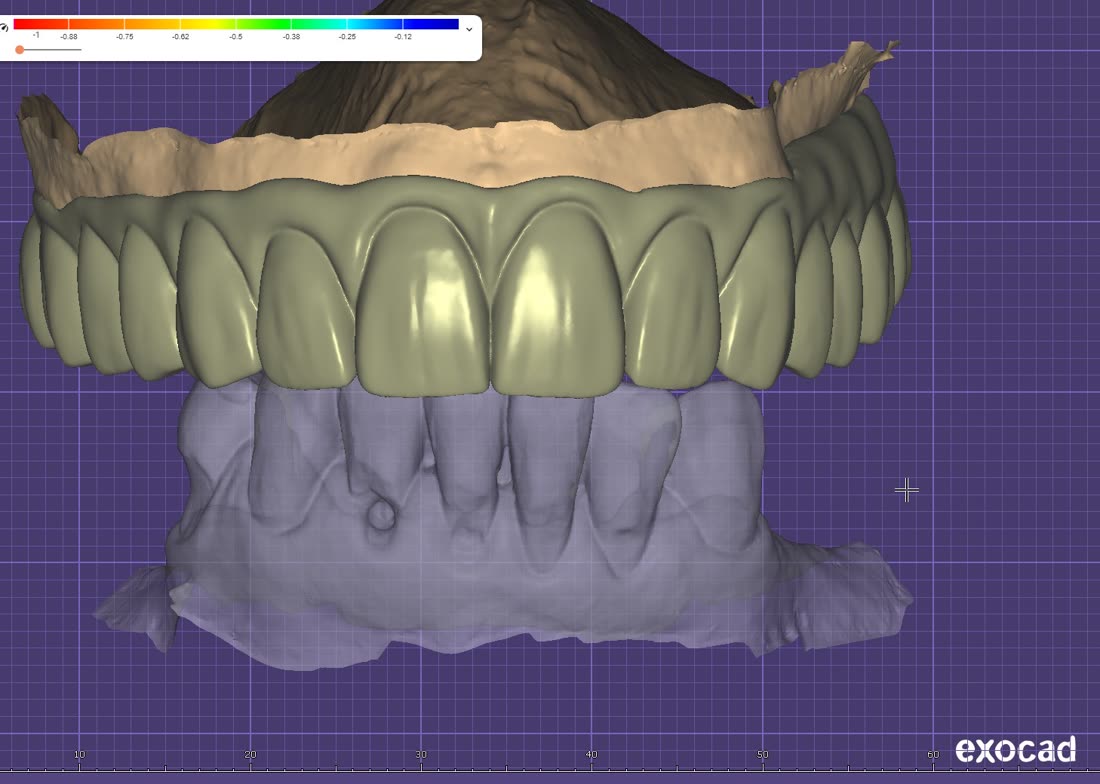Click the gauge icon beside the color scale
This screenshot has height=784, width=1100.
coord(4,27)
